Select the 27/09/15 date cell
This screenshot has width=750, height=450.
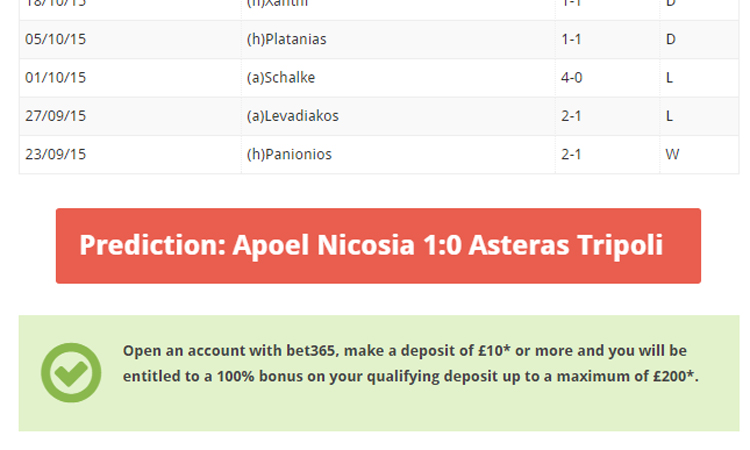click(130, 116)
